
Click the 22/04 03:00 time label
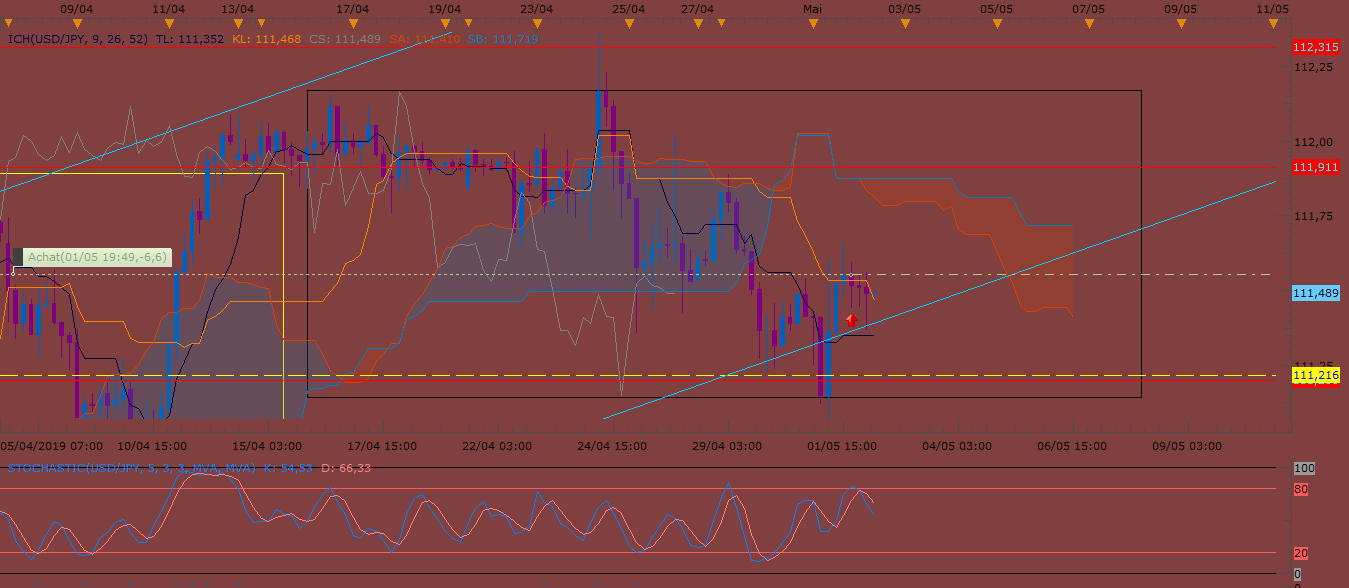tap(497, 446)
